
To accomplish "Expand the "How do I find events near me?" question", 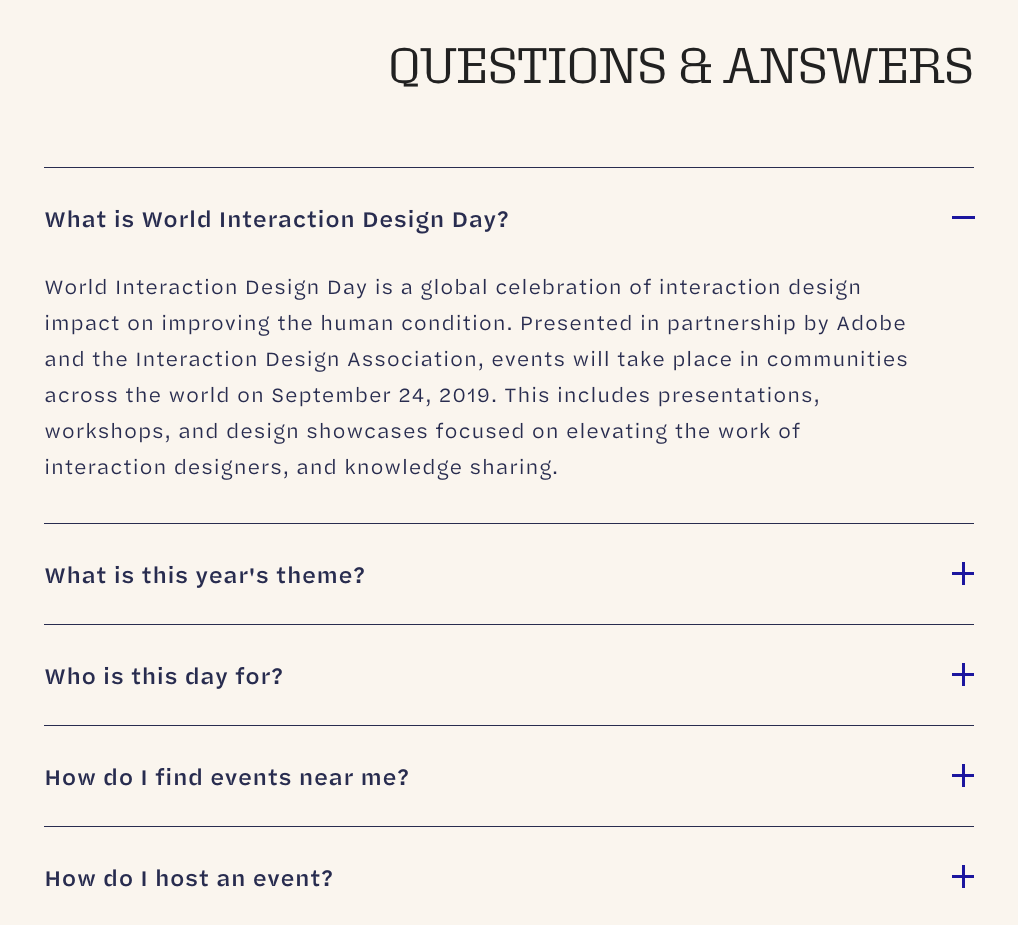I will [x=227, y=778].
